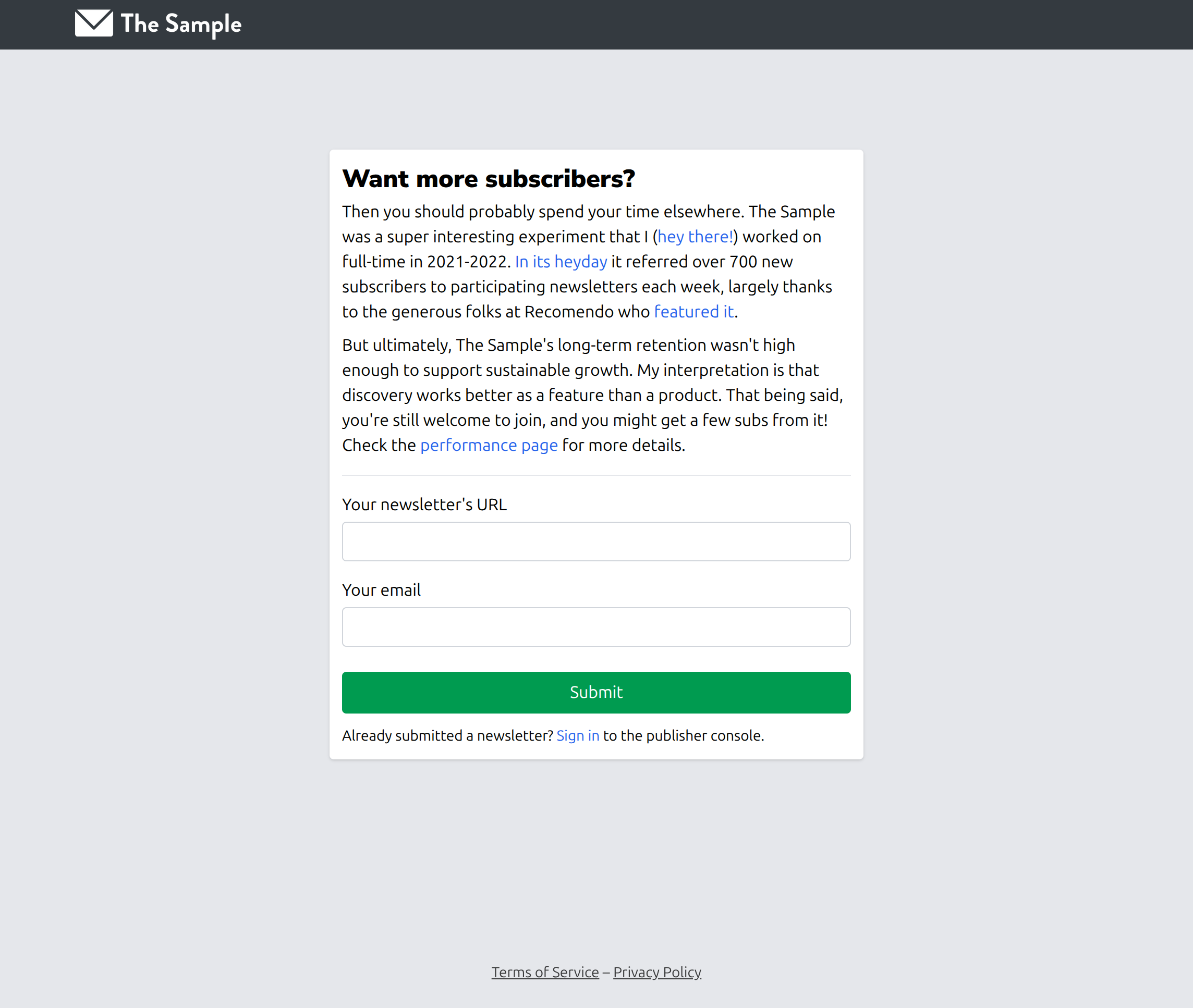Focus the newsletter's URL input field
1193x1008 pixels.
596,541
